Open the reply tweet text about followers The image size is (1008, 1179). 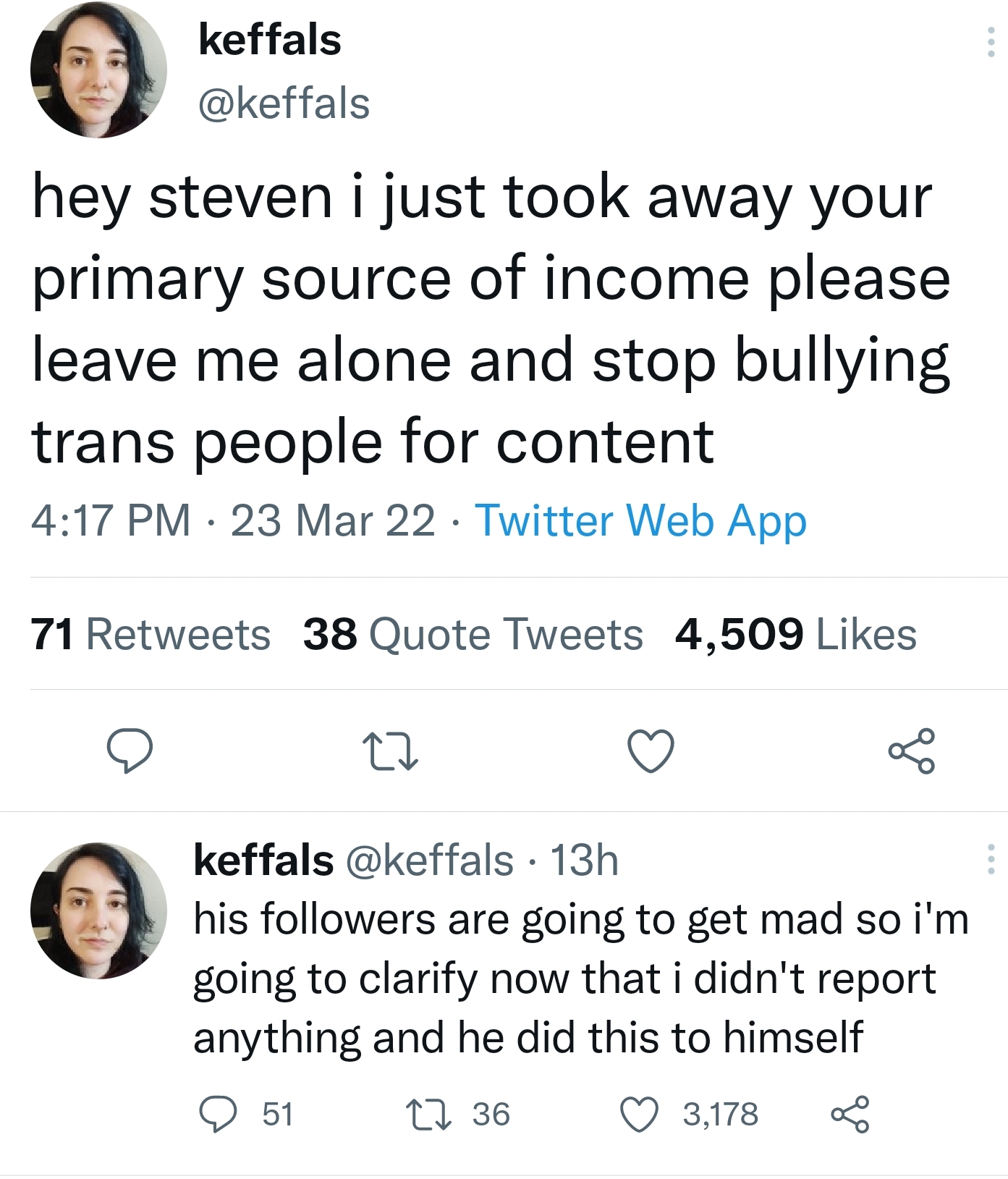click(580, 979)
